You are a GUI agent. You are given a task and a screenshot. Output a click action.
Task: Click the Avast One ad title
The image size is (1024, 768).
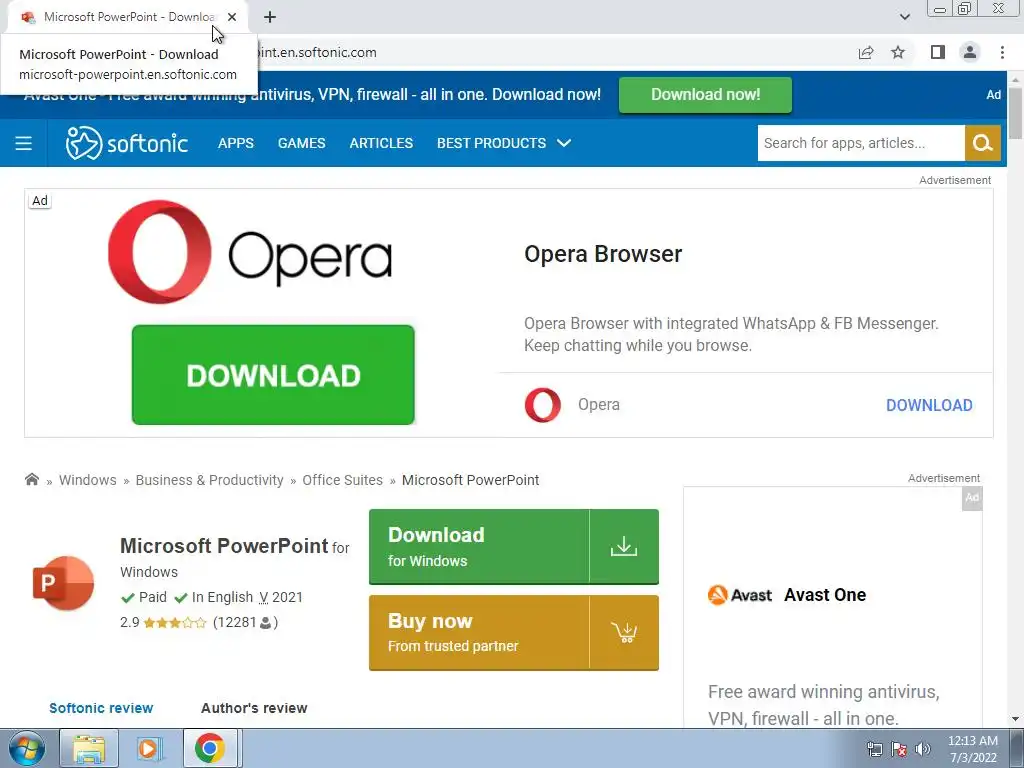point(825,595)
